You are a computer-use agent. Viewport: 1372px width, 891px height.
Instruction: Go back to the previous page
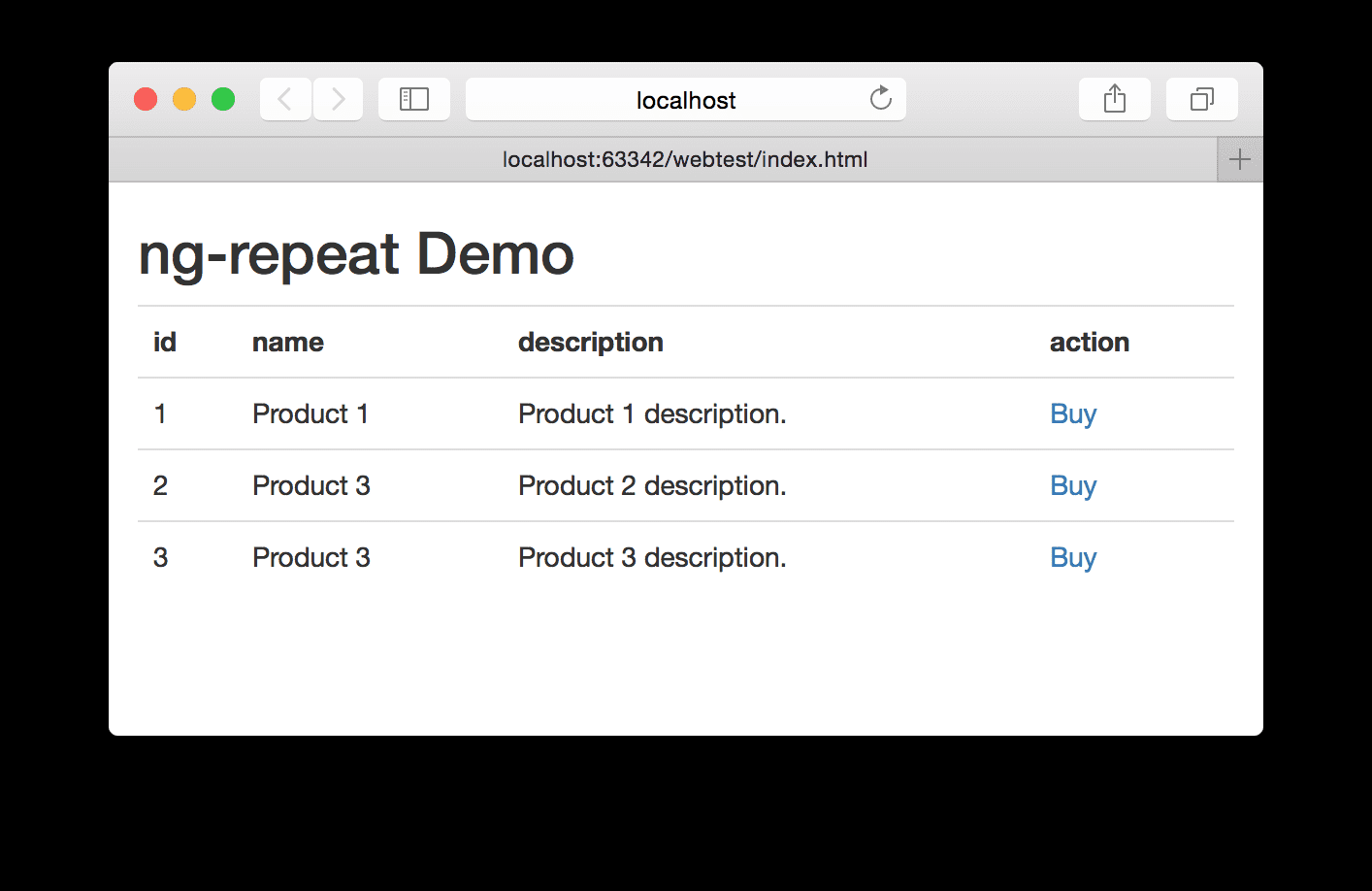coord(285,99)
